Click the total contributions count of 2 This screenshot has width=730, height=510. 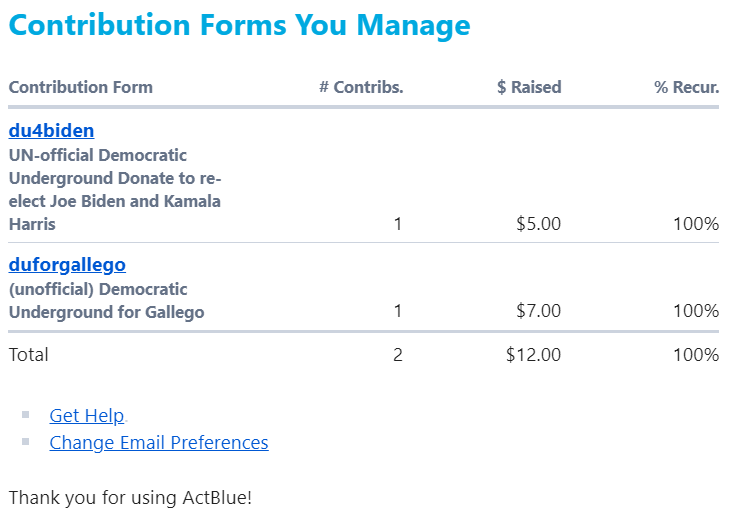click(398, 354)
